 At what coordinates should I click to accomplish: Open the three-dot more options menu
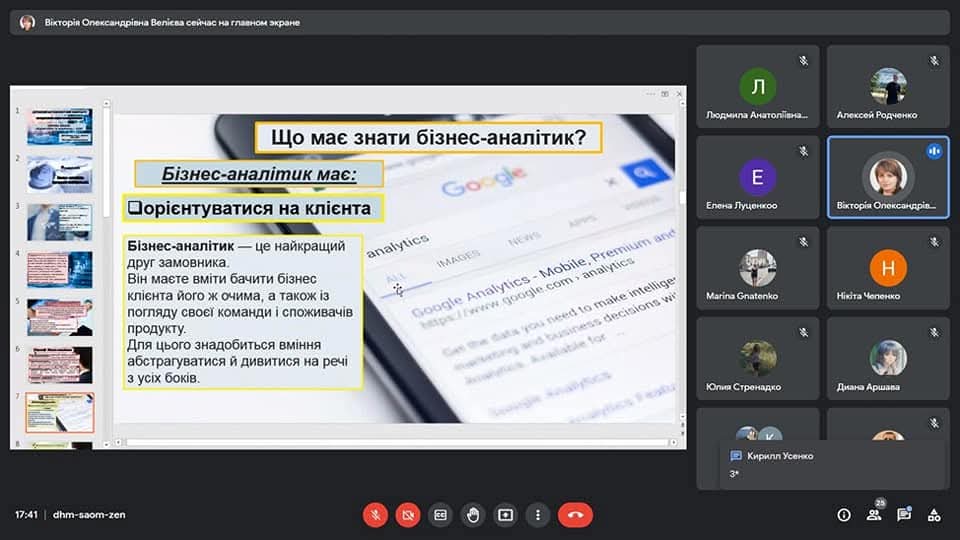tap(538, 515)
